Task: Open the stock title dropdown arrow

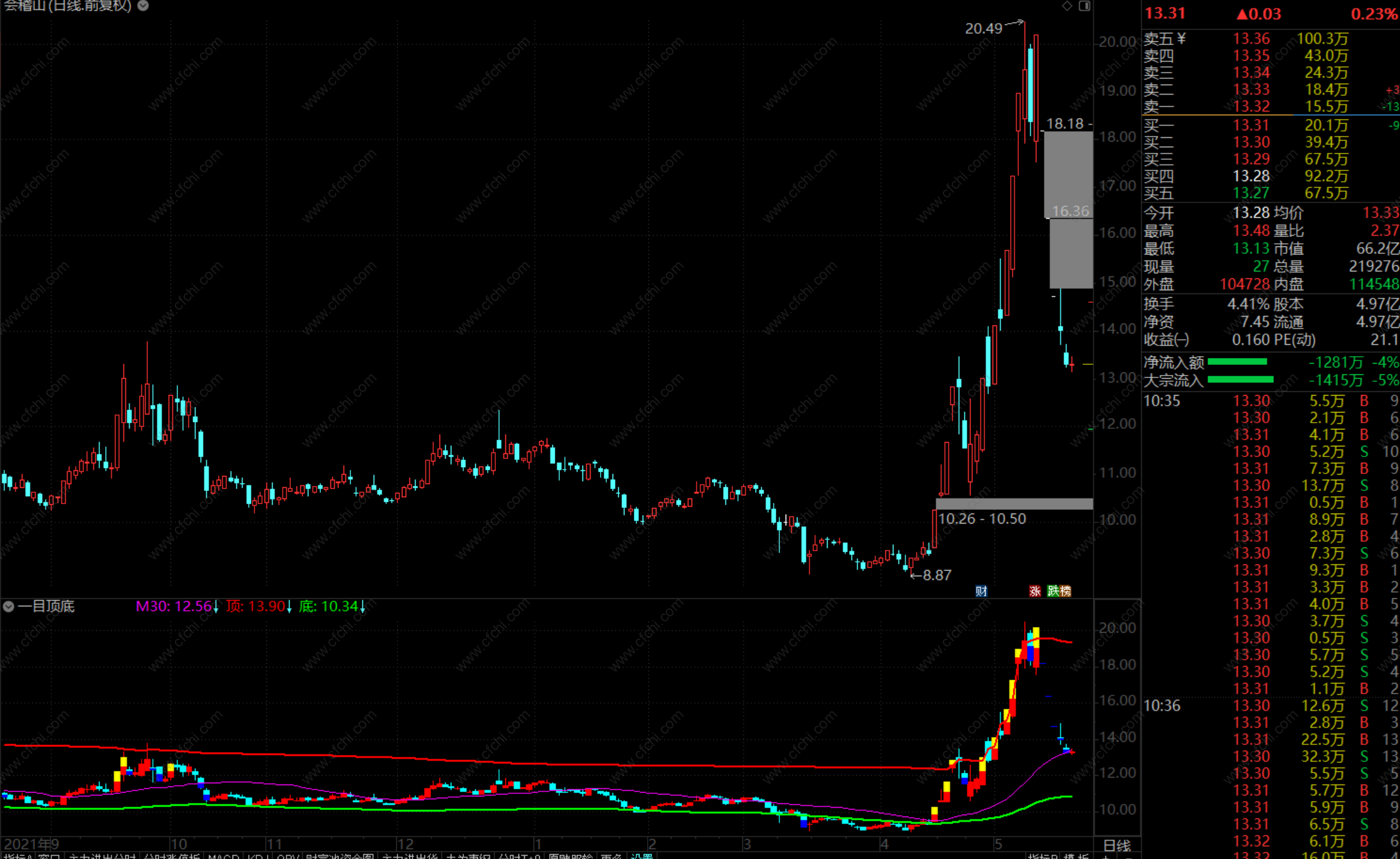Action: pyautogui.click(x=143, y=6)
